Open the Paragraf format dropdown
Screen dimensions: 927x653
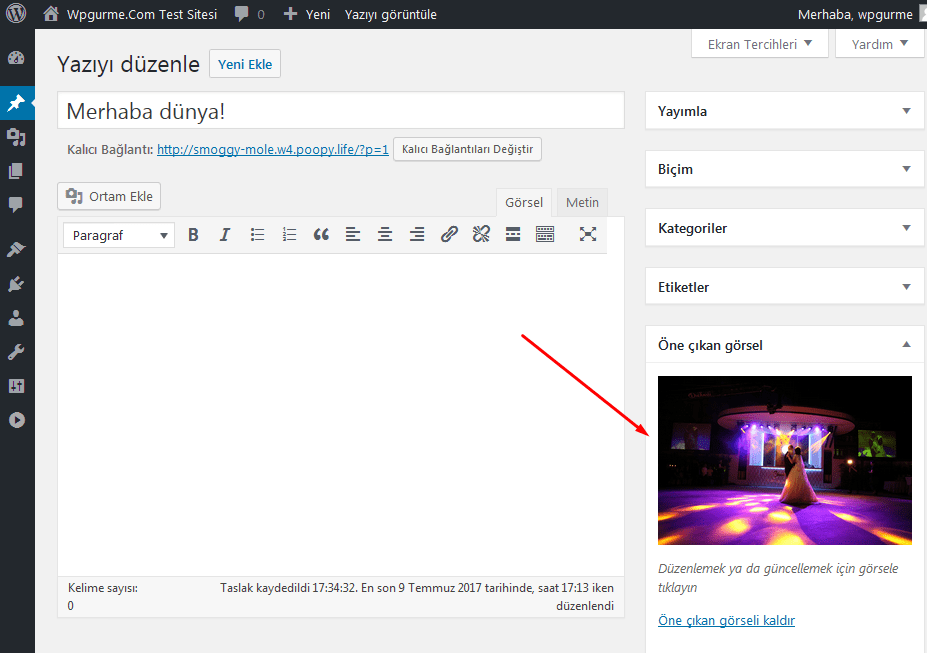[119, 235]
